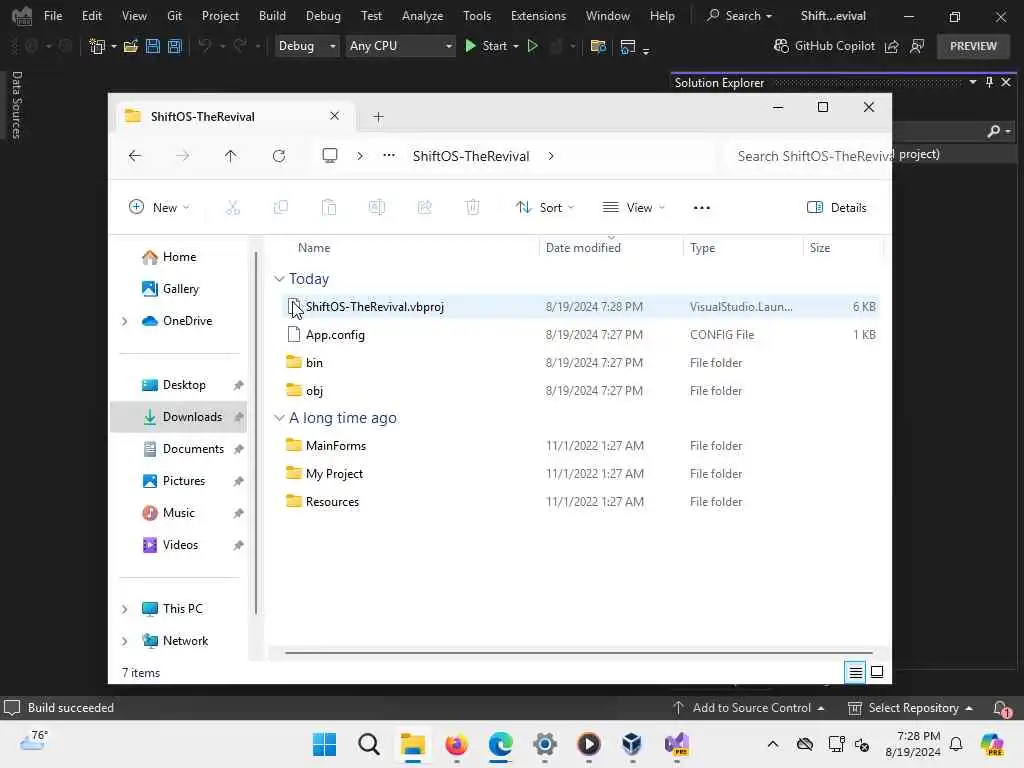Select the Resources folder
1024x768 pixels.
click(x=583, y=502)
